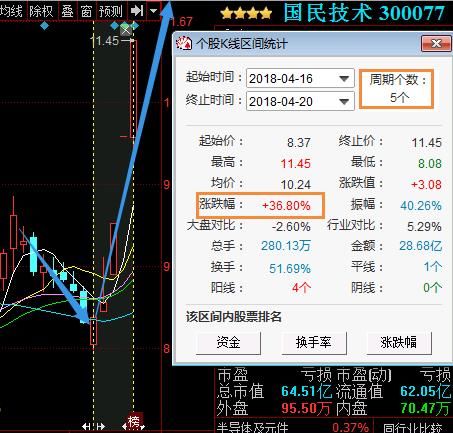453x433 pixels.
Task: Close the 个股K线区间统计 dialog
Action: (436, 44)
